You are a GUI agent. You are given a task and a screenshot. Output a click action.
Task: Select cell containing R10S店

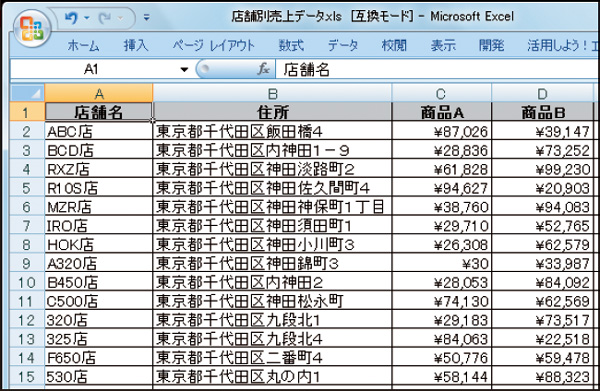(99, 188)
